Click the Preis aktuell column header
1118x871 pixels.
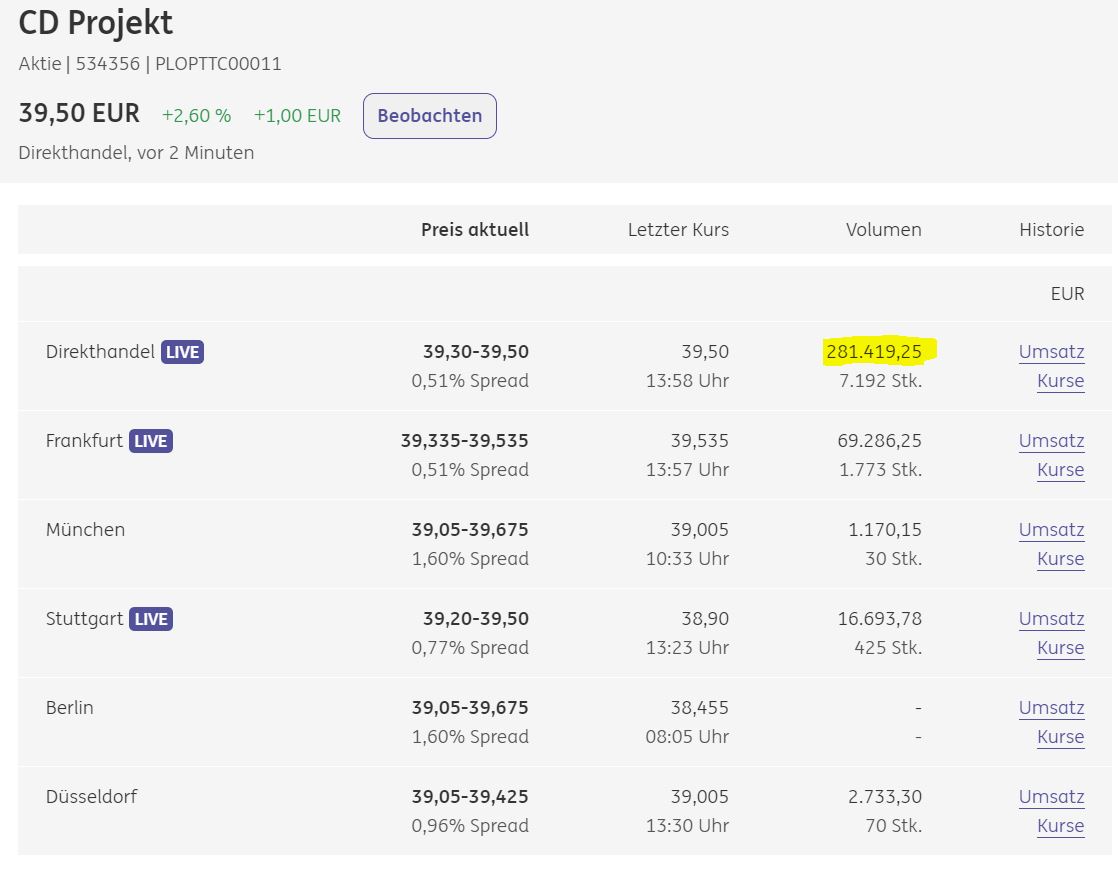(x=474, y=230)
